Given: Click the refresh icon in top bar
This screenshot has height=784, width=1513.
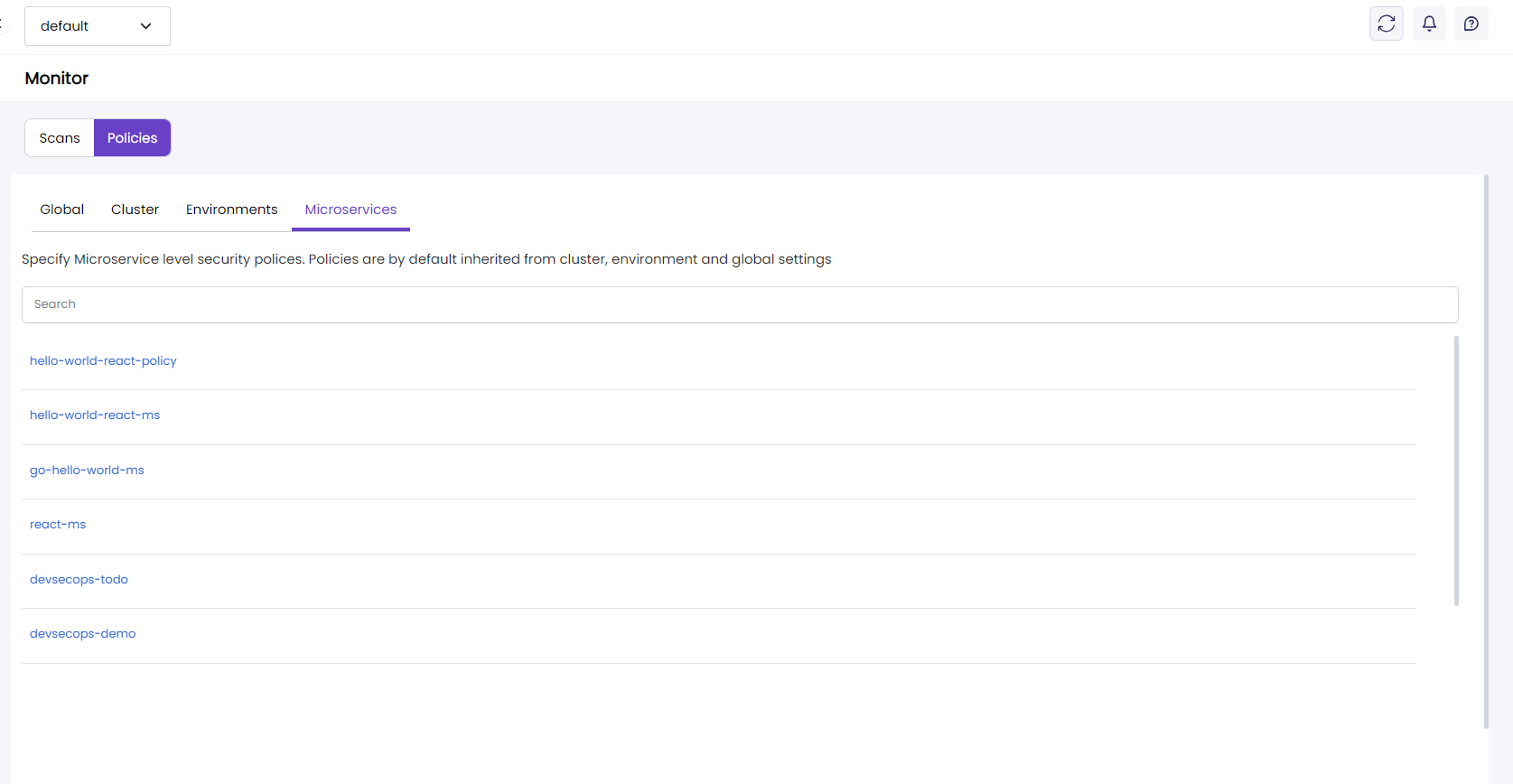Looking at the screenshot, I should 1386,24.
